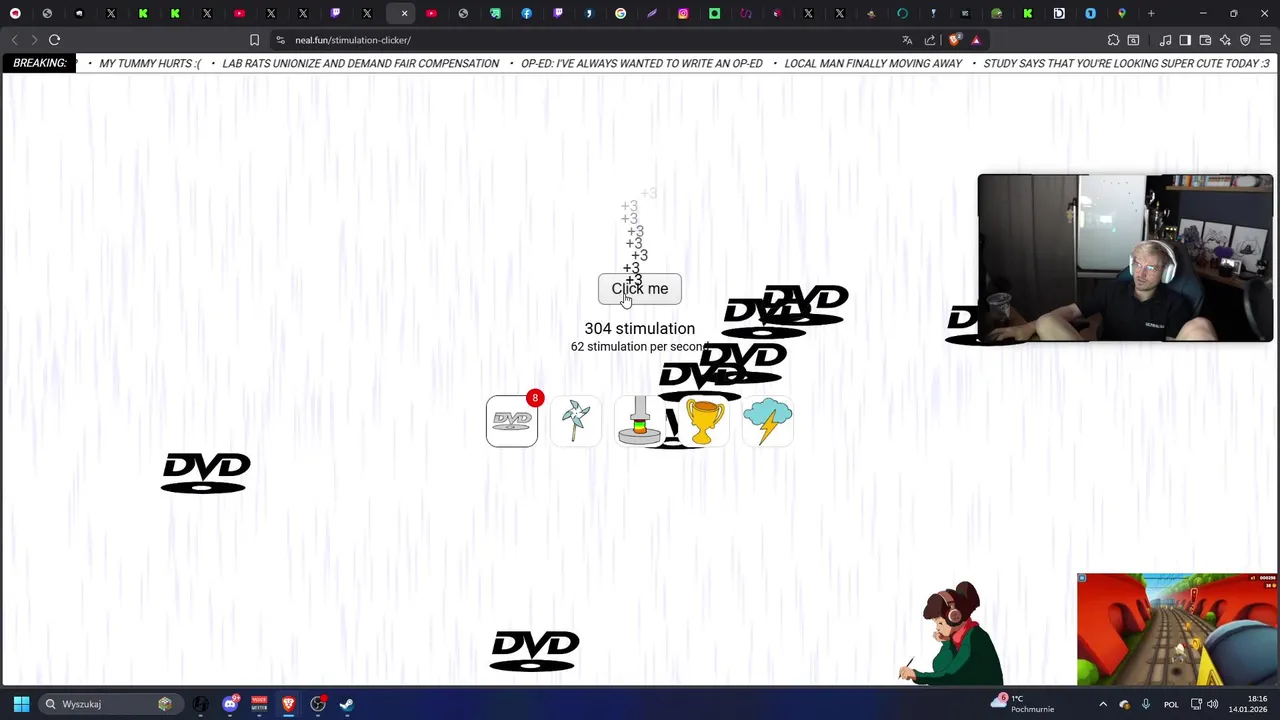Click the '62 stimulation per second' text
The width and height of the screenshot is (1280, 720).
coord(640,347)
